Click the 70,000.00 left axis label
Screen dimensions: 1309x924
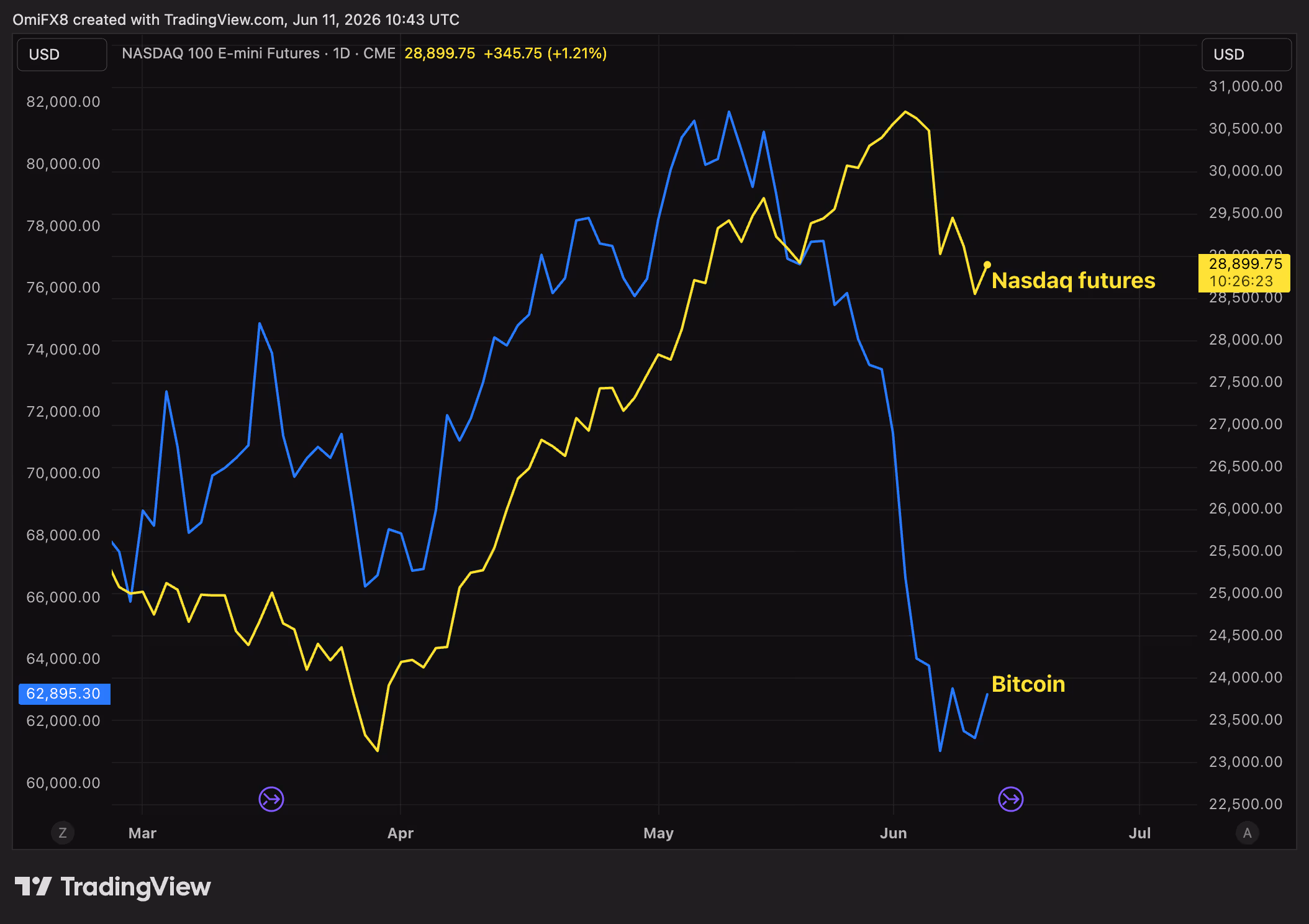63,473
